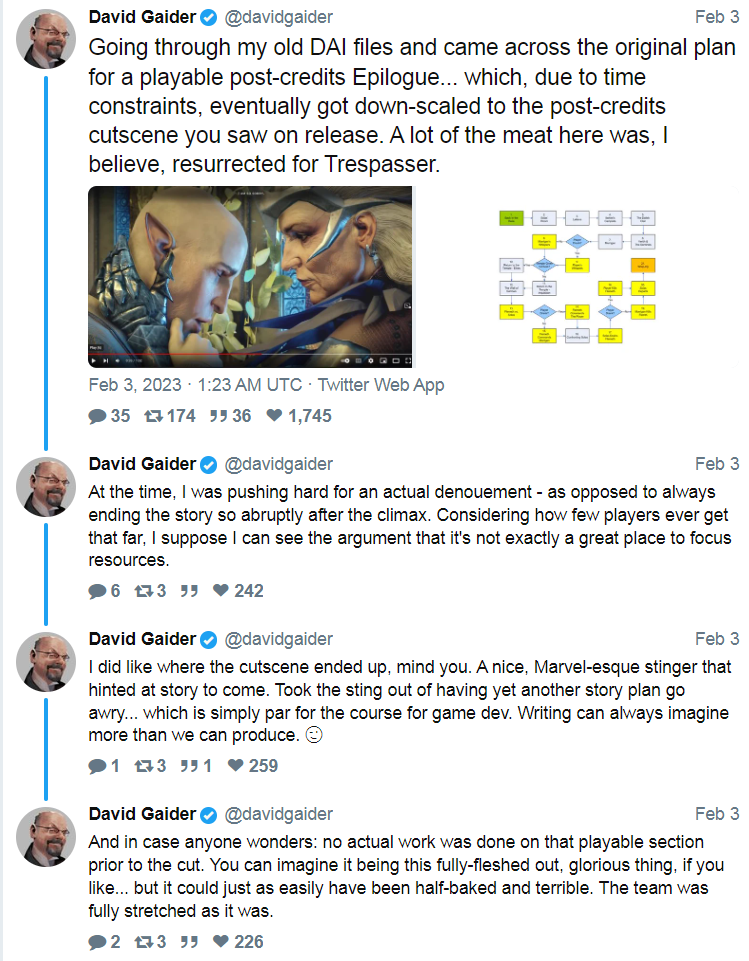
Task: Like the last tweet with 226 likes
Action: [219, 941]
